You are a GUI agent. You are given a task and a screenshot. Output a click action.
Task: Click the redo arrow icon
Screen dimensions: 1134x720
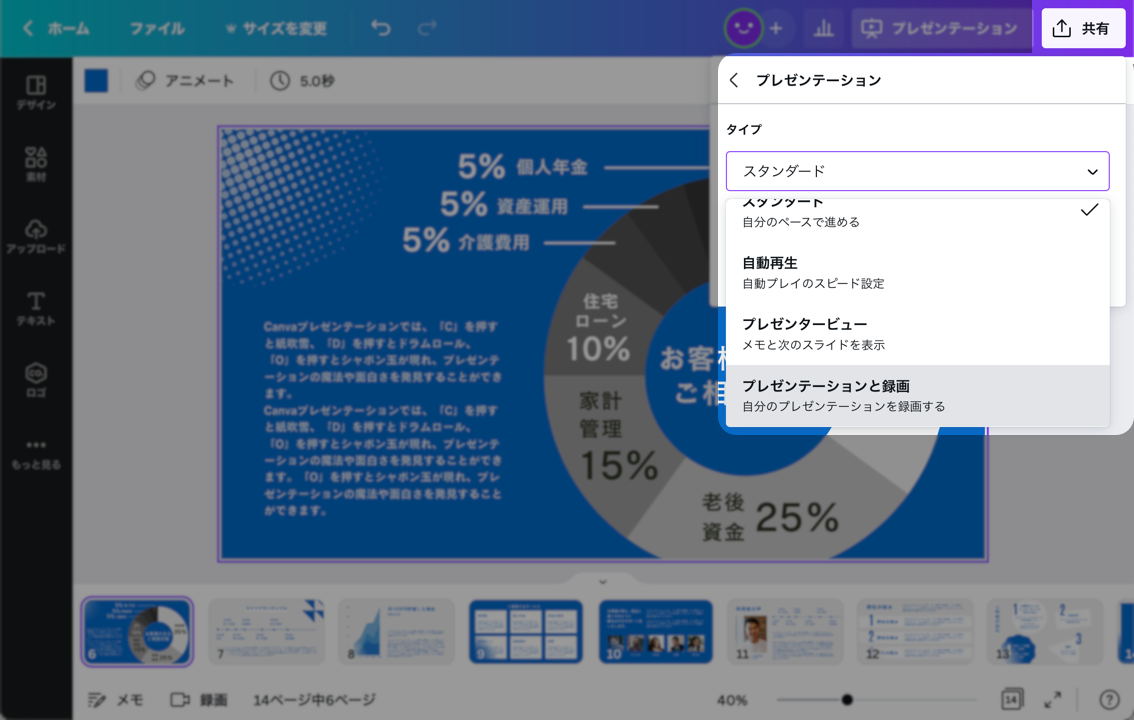[427, 28]
